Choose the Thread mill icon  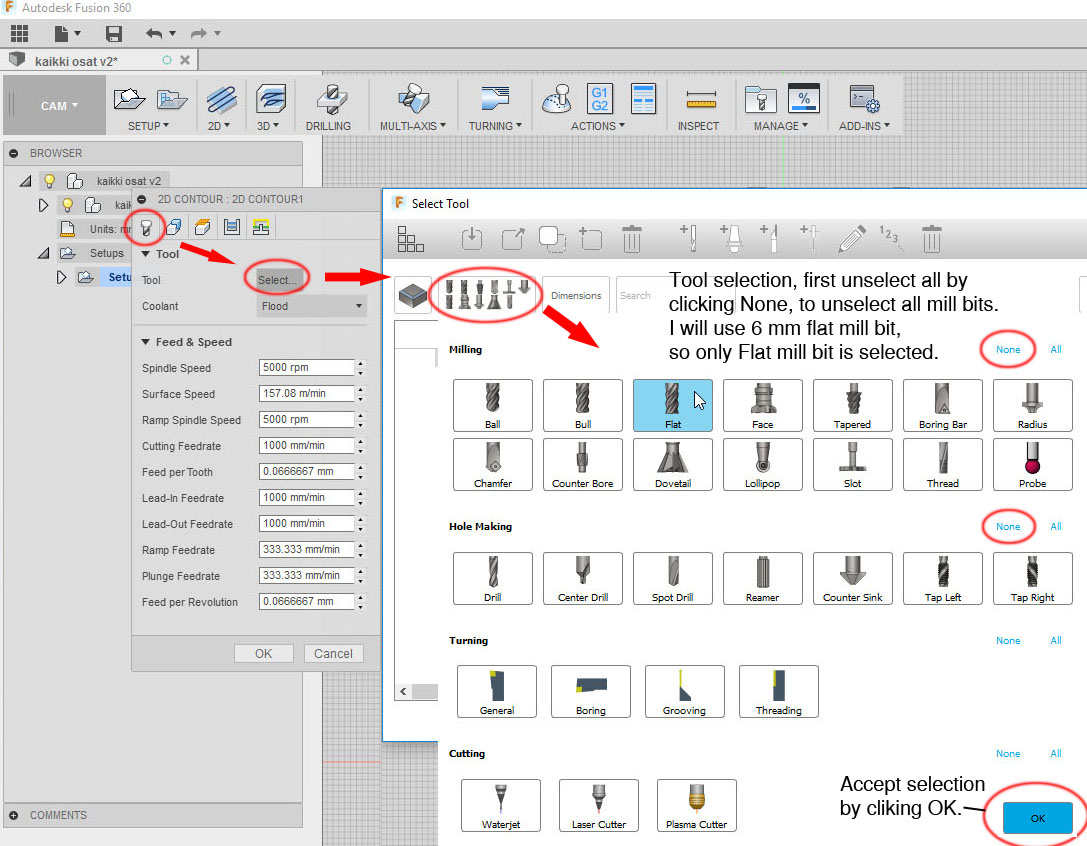click(x=942, y=465)
